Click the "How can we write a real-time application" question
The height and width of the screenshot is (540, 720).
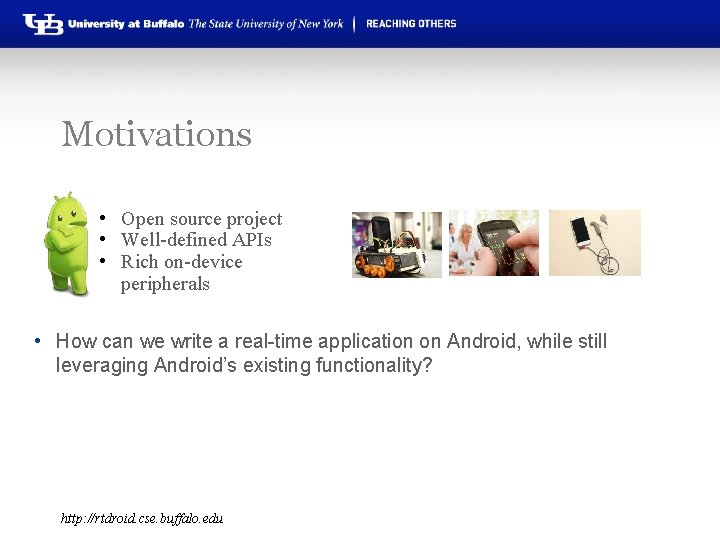click(x=331, y=353)
